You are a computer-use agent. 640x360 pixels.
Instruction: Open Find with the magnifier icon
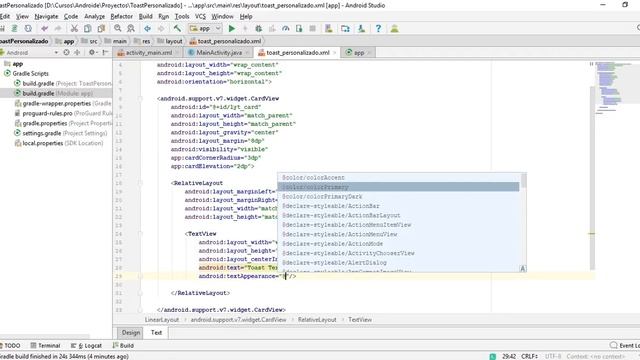[118, 29]
